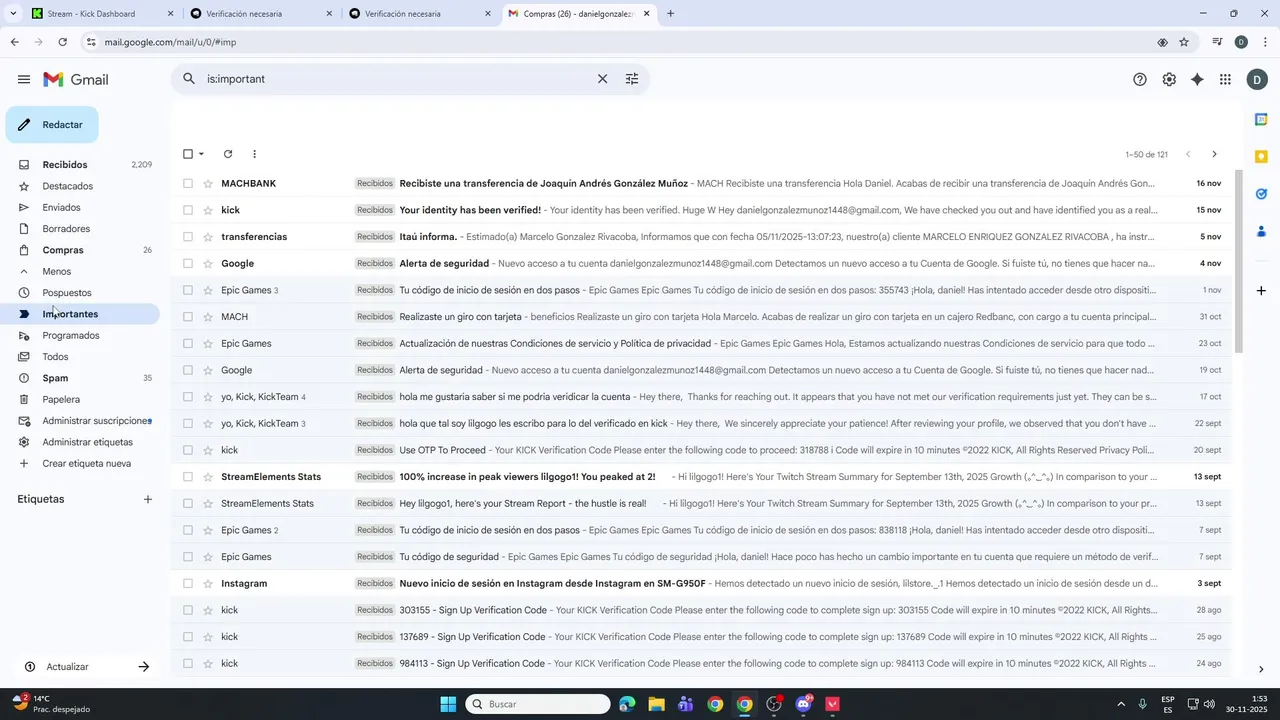Screen dimensions: 1280x720
Task: Click the search magnifier icon
Action: [x=189, y=78]
